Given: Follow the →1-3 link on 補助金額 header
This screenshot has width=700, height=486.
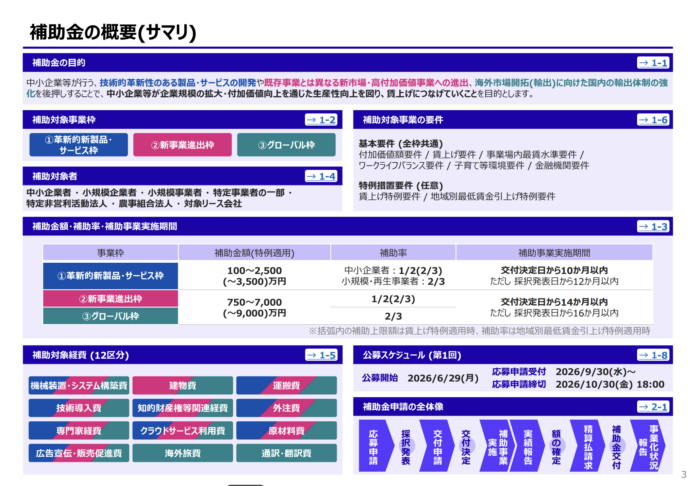Looking at the screenshot, I should 653,227.
